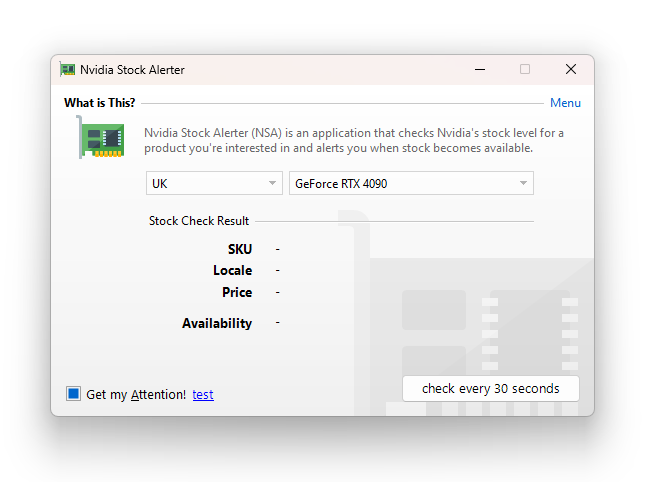Click the test alert link

click(x=203, y=394)
